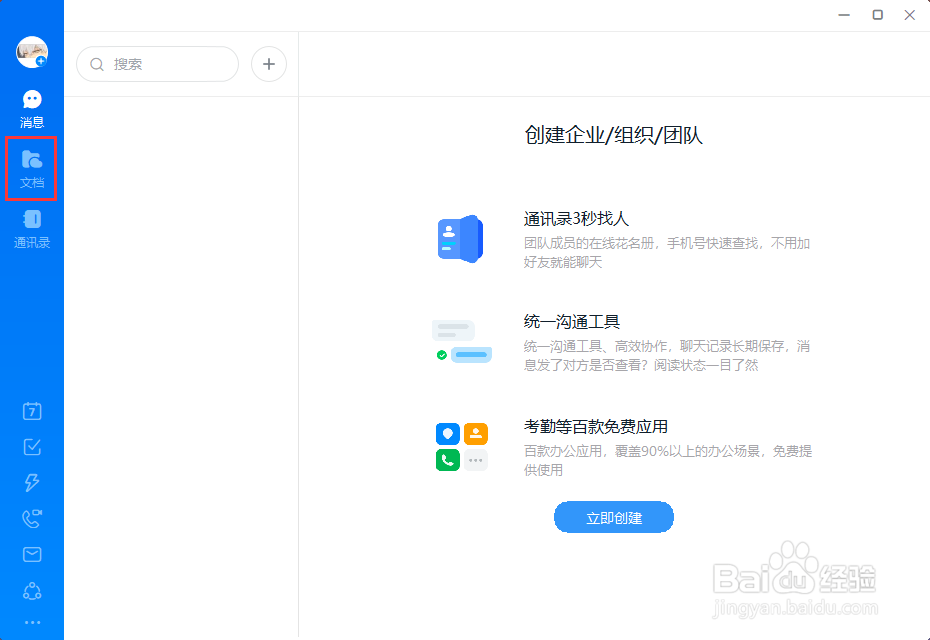Open the 文档 documents section
This screenshot has height=640, width=930.
(x=32, y=169)
